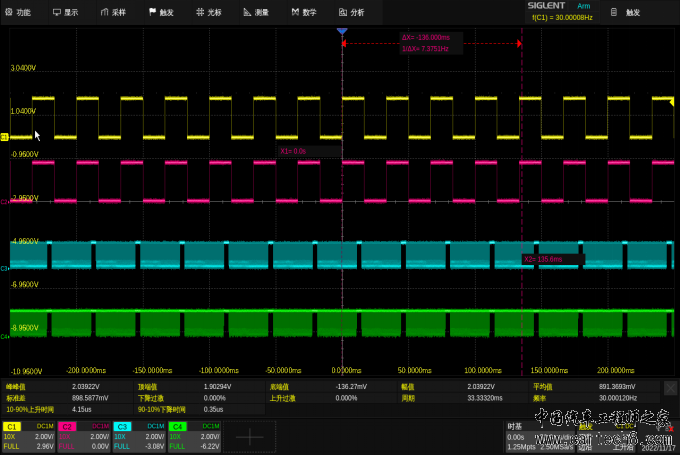Image resolution: width=681 pixels, height=455 pixels.
Task: Open the C4 channel settings box
Action: (195, 436)
